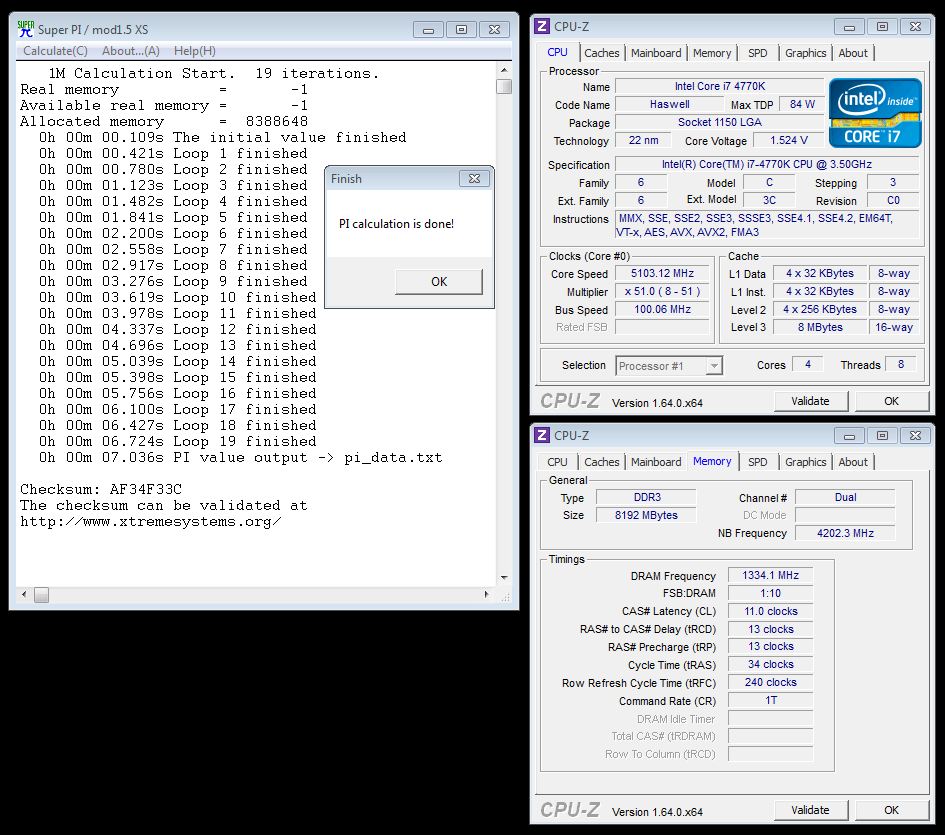Click OK in bottom CPU-Z window
This screenshot has width=945, height=835.
pyautogui.click(x=891, y=810)
